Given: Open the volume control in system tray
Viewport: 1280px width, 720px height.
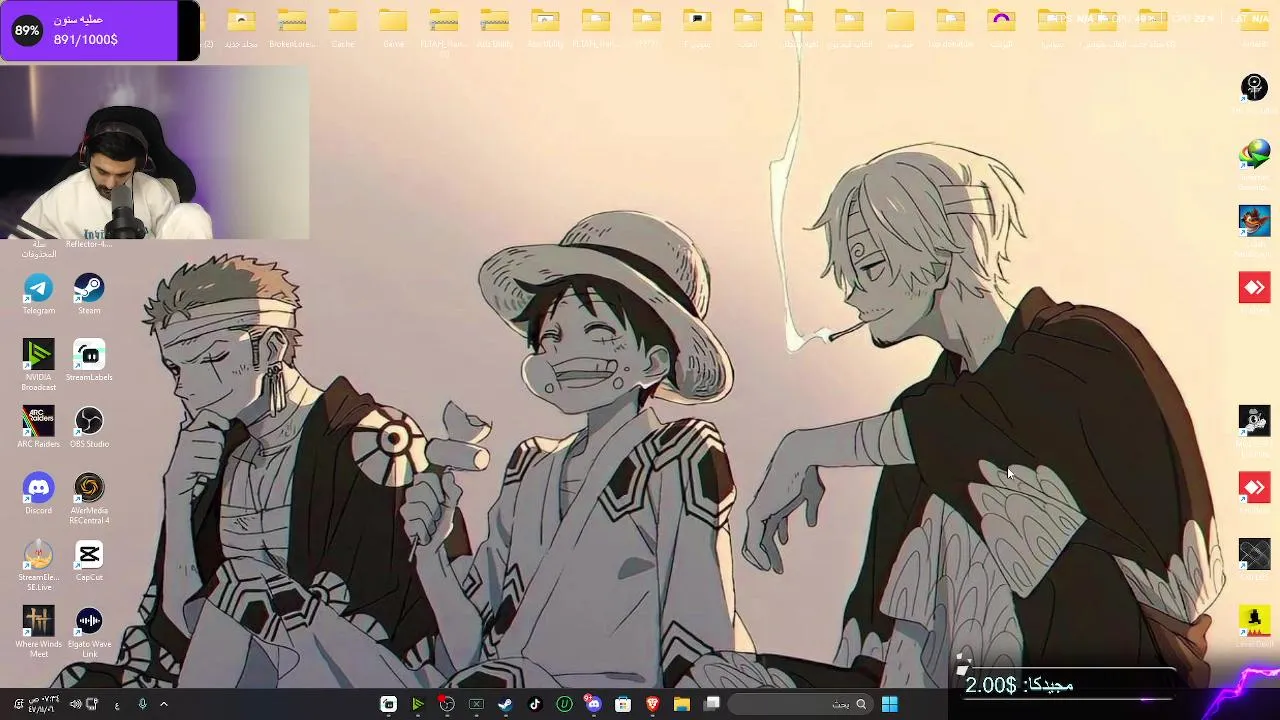Looking at the screenshot, I should click(x=75, y=704).
